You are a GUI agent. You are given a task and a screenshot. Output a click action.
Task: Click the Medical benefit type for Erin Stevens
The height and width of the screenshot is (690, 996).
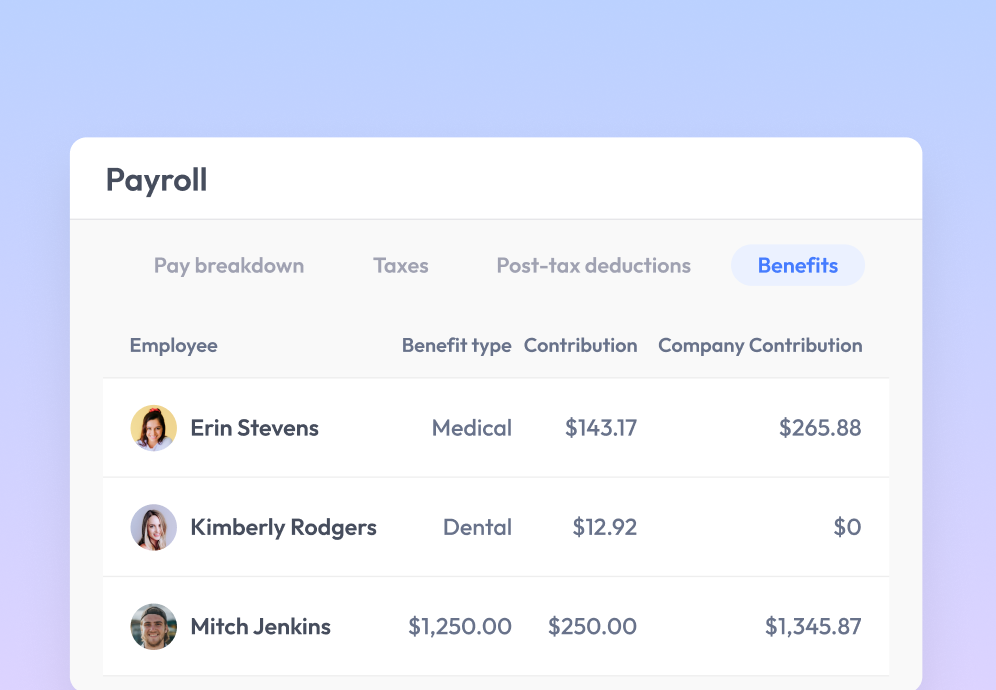tap(471, 427)
